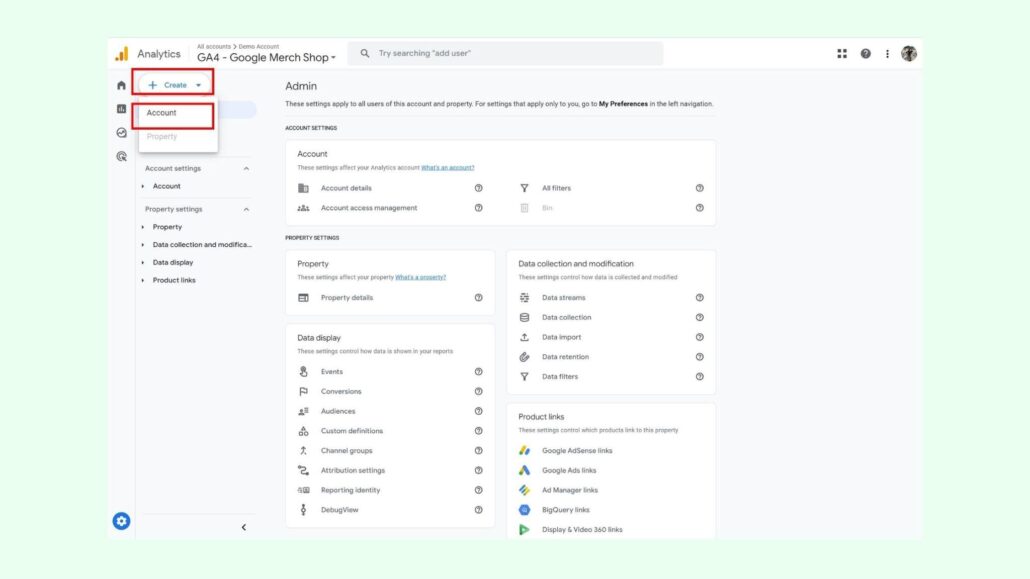The height and width of the screenshot is (579, 1030).
Task: Click the "What's an account?" link
Action: 447,167
